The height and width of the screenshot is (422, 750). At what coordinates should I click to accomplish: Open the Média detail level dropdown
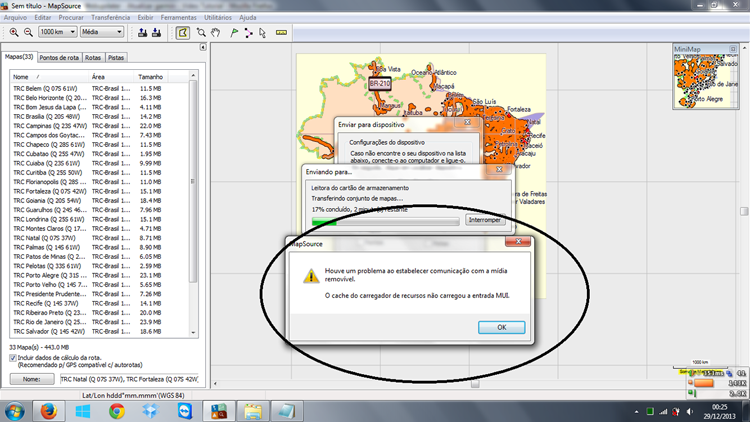(x=102, y=32)
